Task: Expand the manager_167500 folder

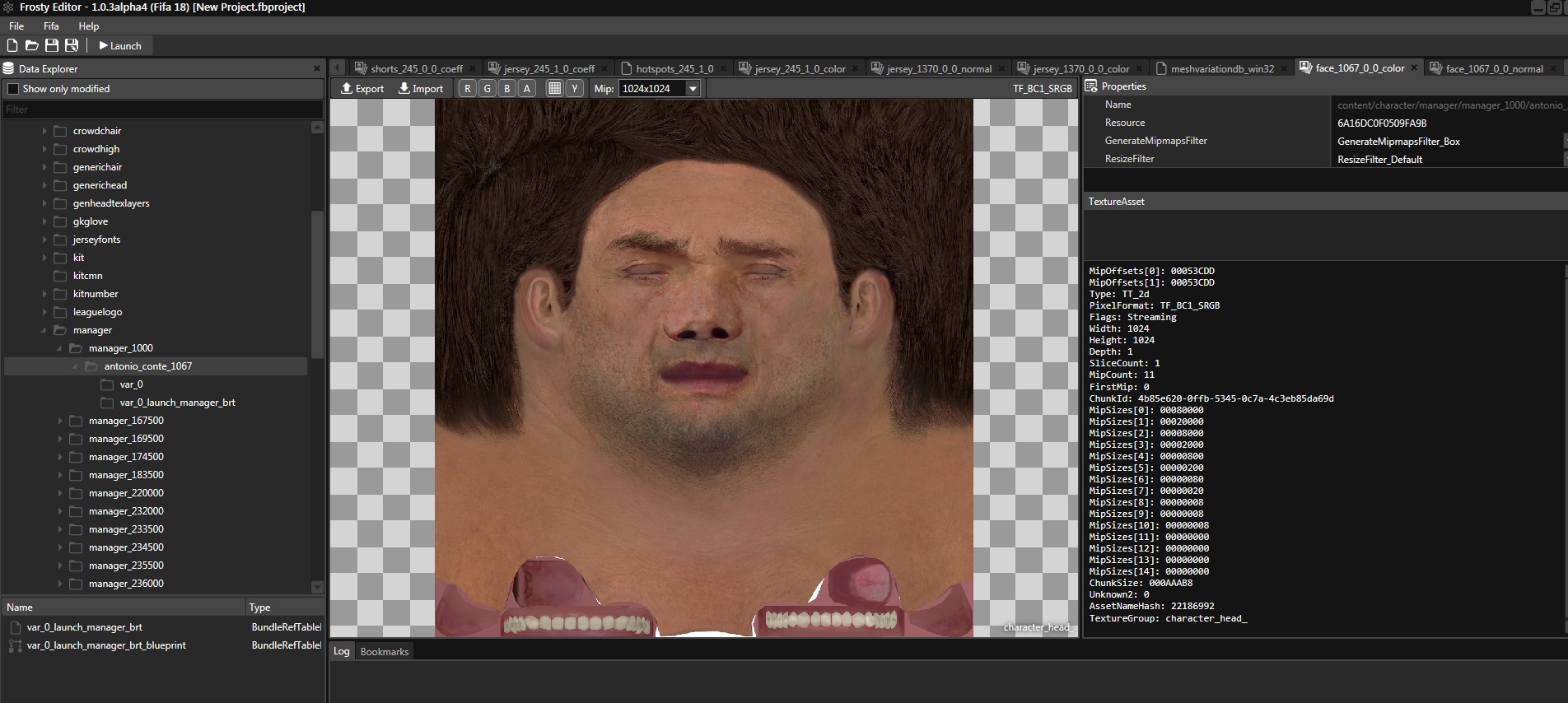Action: tap(60, 421)
